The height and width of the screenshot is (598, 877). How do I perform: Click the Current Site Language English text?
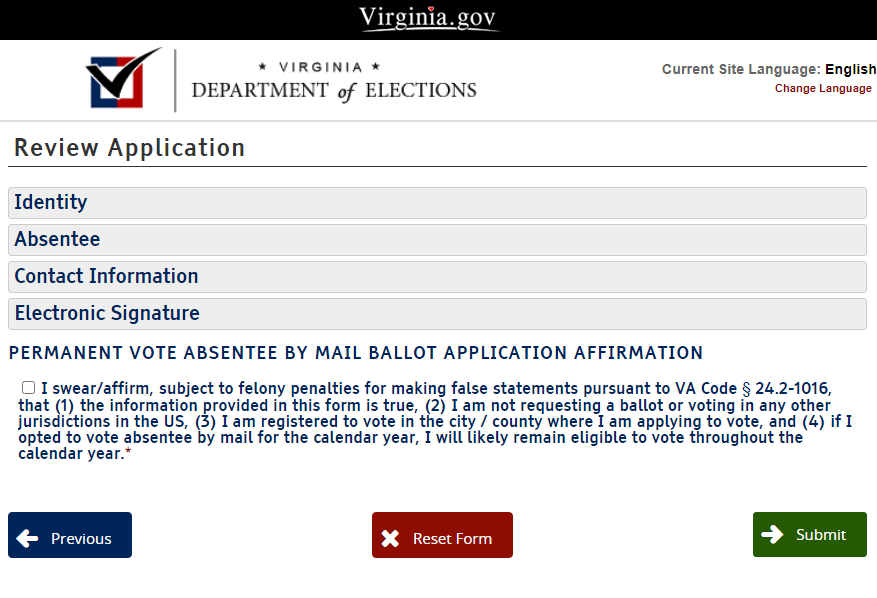click(x=768, y=69)
